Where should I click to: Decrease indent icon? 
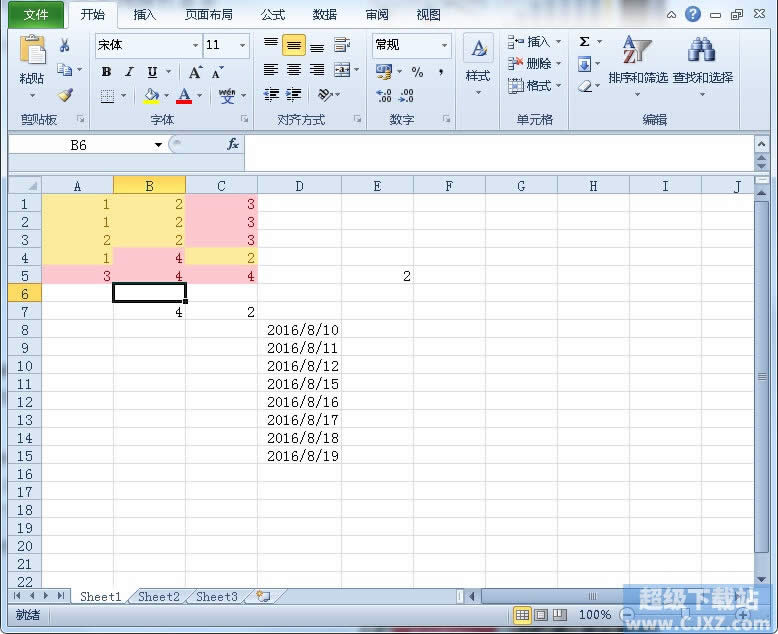271,94
